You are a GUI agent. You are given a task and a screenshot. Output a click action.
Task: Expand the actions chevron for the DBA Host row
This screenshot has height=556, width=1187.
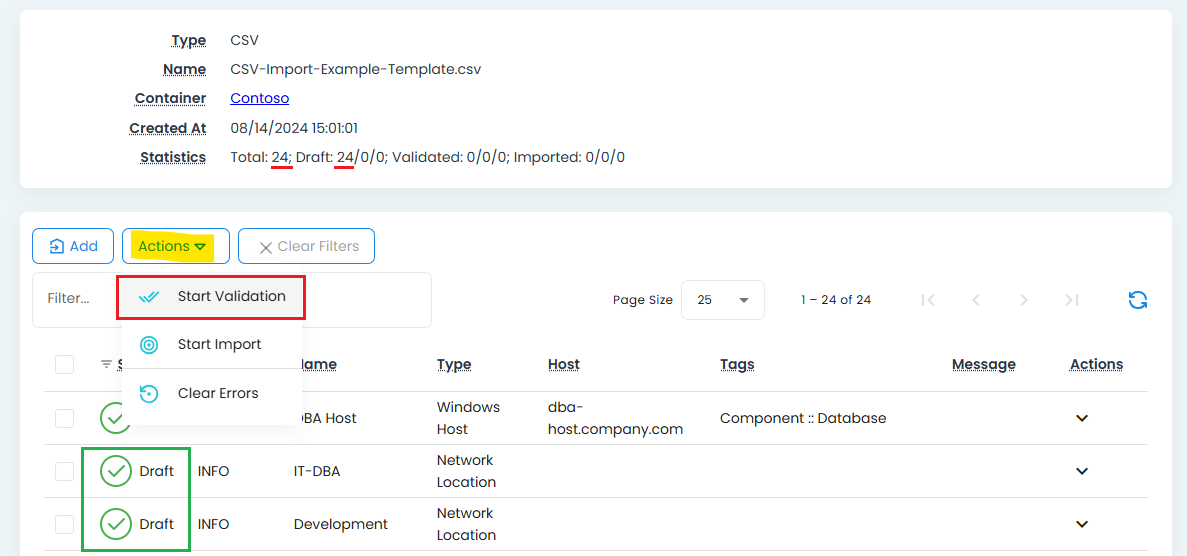pos(1081,418)
